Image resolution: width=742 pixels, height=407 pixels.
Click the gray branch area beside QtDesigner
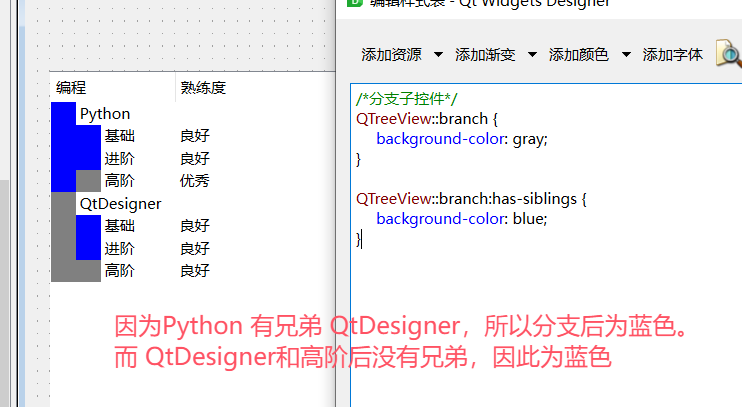click(63, 204)
